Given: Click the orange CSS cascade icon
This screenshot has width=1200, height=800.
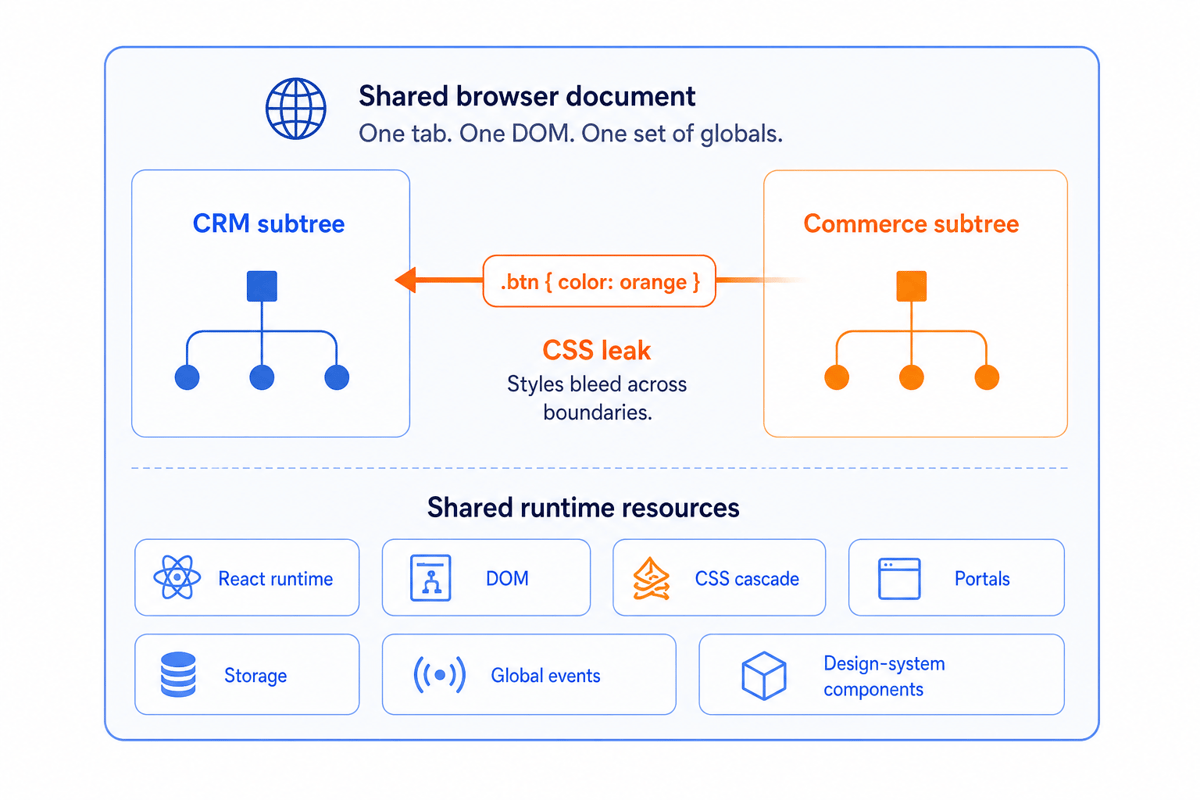Looking at the screenshot, I should 652,578.
